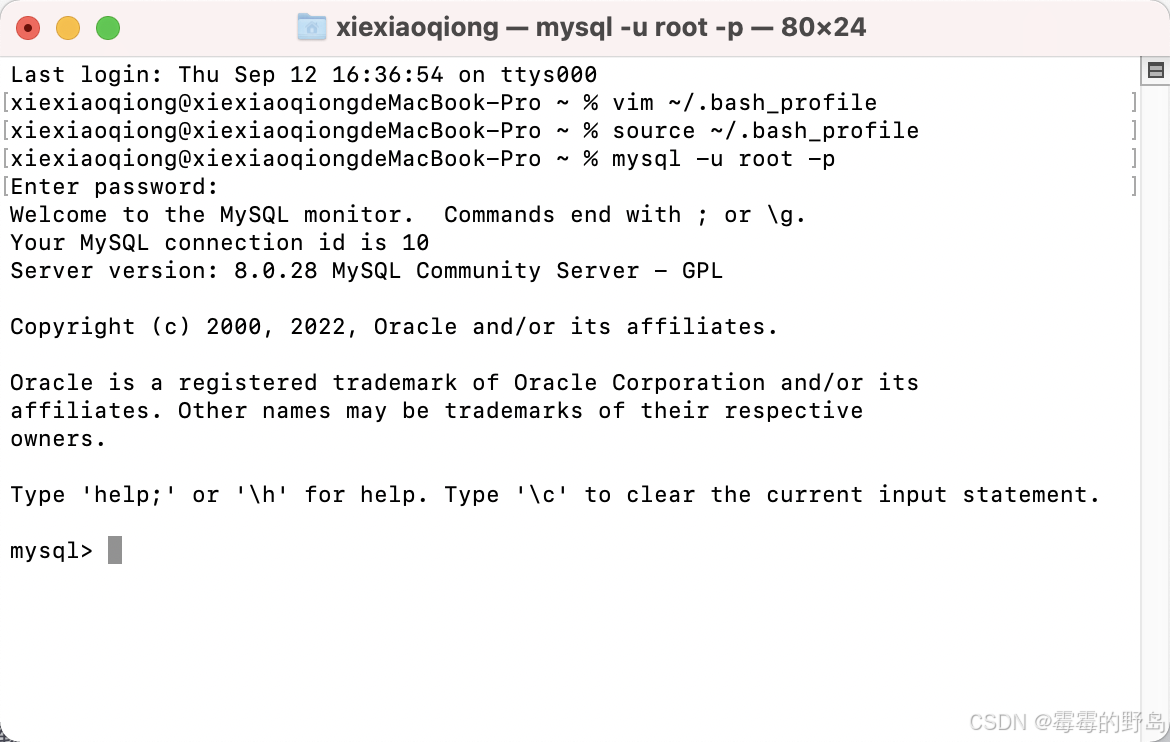The width and height of the screenshot is (1170, 742).
Task: Click the Server version 8.0.28 line
Action: click(x=365, y=270)
